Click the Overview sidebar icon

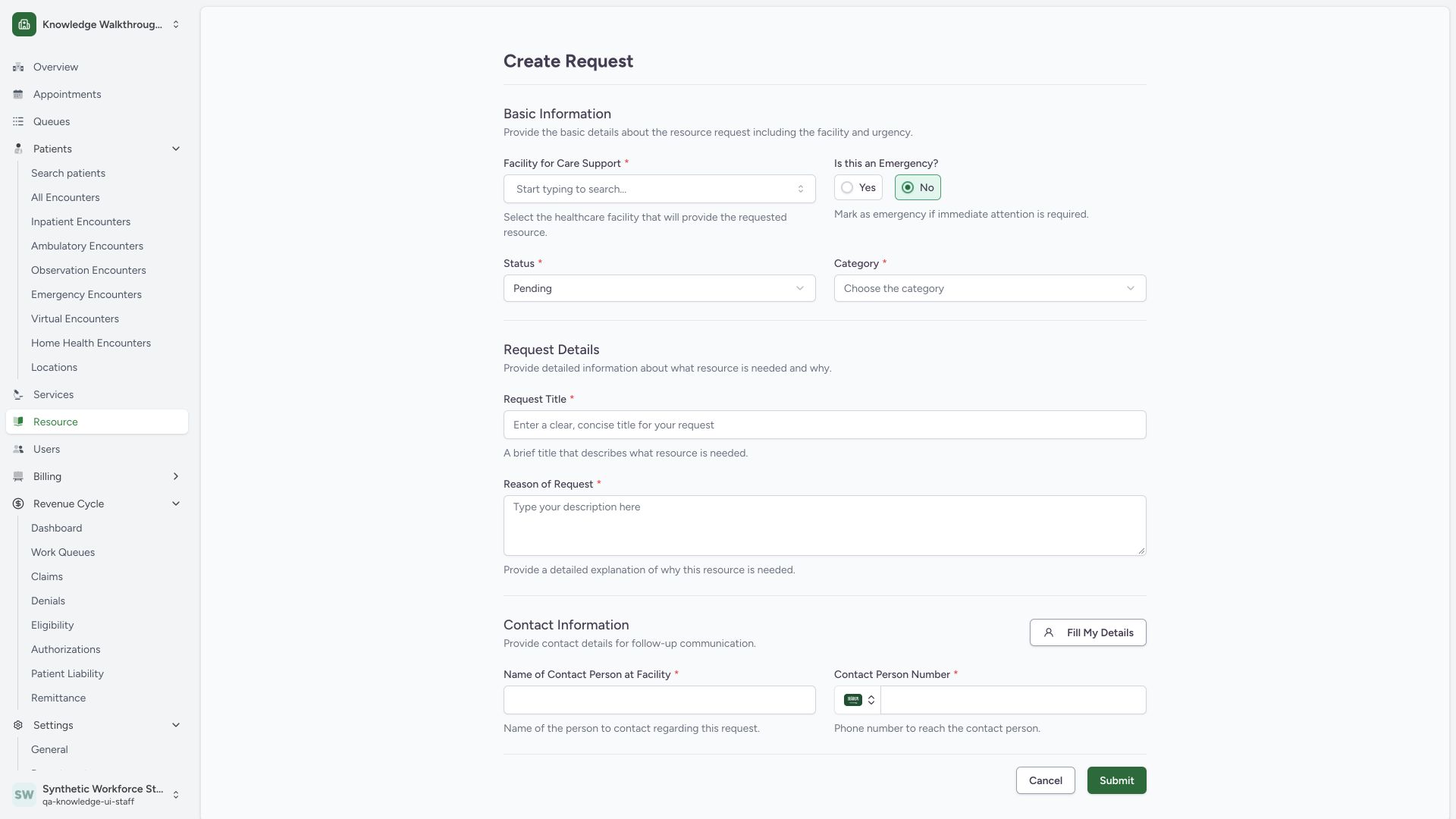(x=18, y=67)
